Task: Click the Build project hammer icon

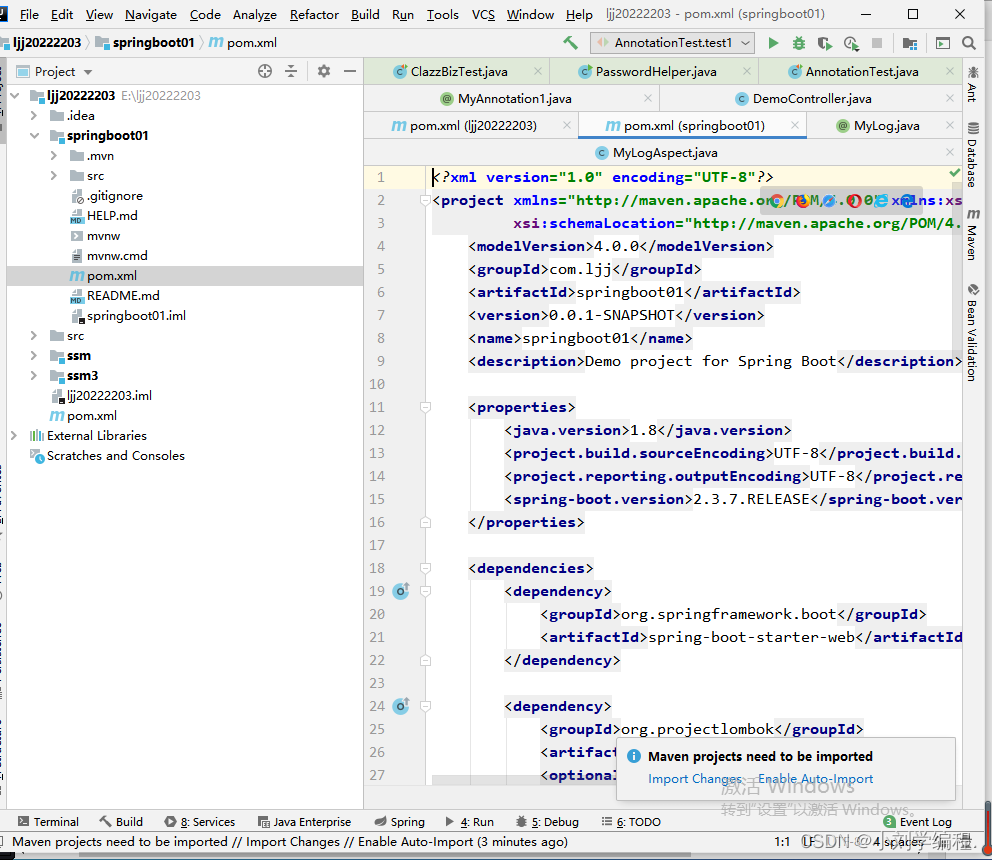Action: tap(570, 42)
